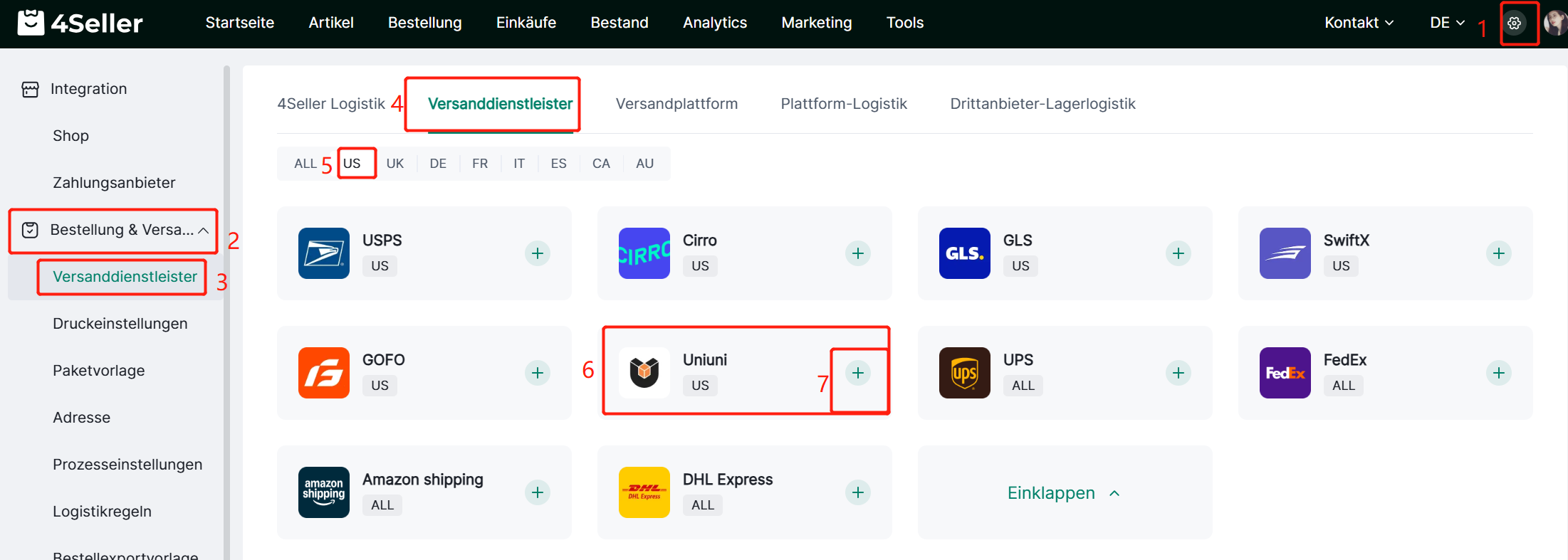Click the plus icon for Uniuni
1568x560 pixels.
[858, 373]
